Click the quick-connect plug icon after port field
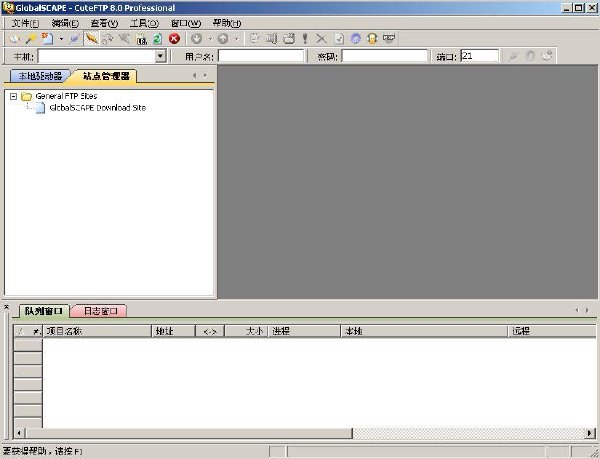 (514, 56)
